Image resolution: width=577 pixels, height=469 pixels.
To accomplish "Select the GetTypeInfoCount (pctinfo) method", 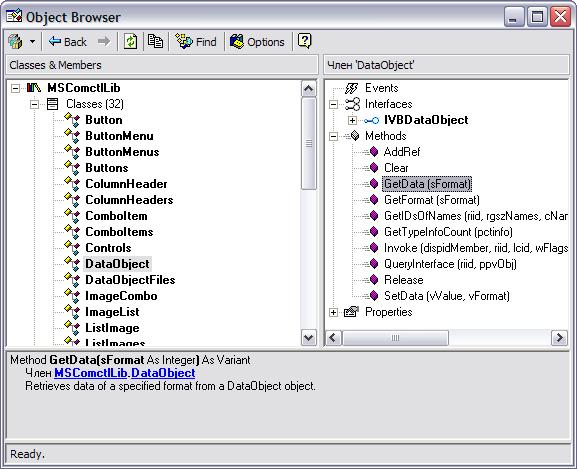I will [x=448, y=232].
